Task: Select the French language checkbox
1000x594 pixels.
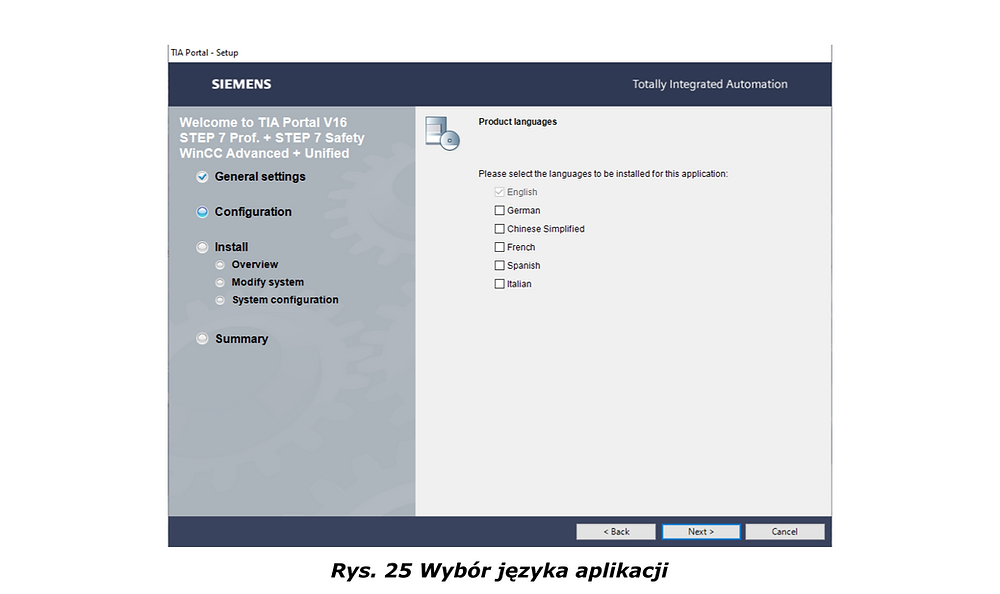Action: pyautogui.click(x=499, y=247)
